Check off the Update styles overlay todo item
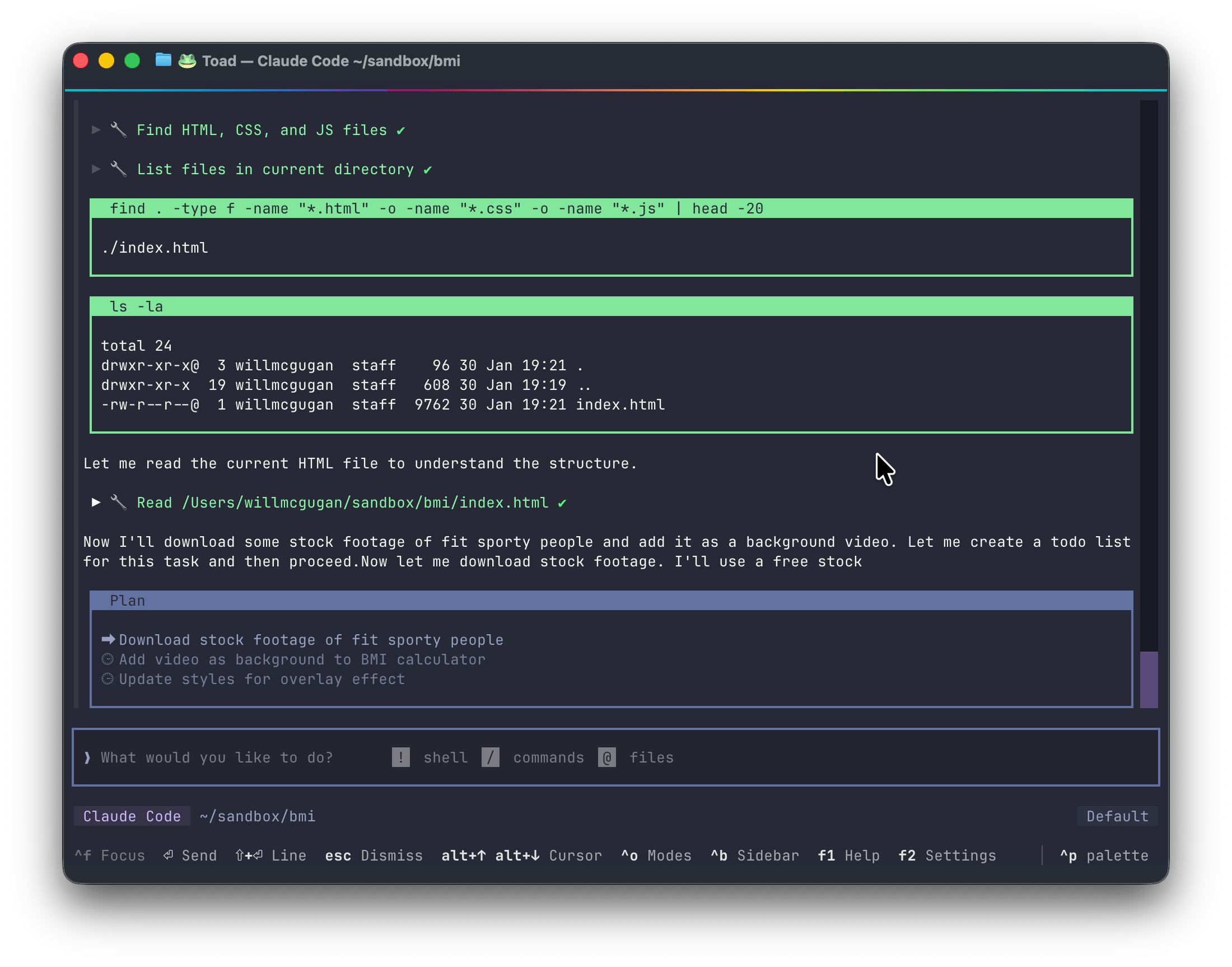 click(108, 679)
